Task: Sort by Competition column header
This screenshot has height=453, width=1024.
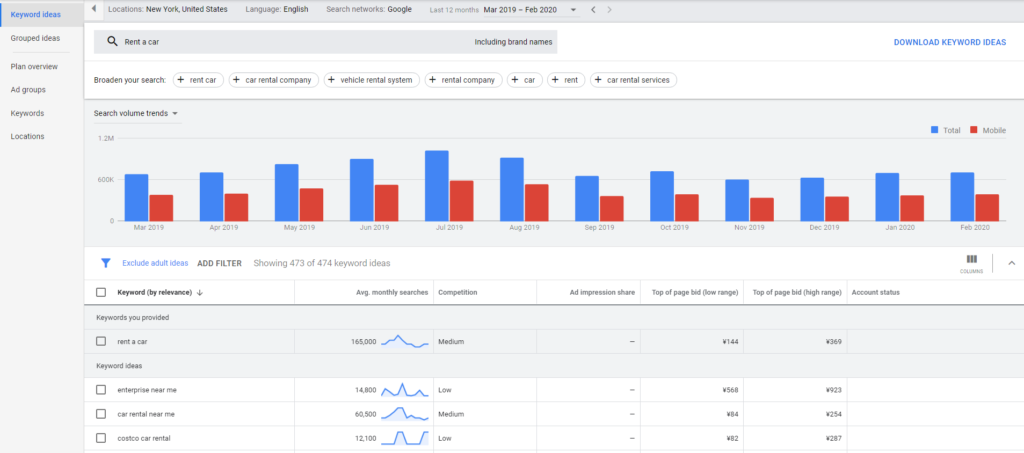Action: pyautogui.click(x=458, y=292)
